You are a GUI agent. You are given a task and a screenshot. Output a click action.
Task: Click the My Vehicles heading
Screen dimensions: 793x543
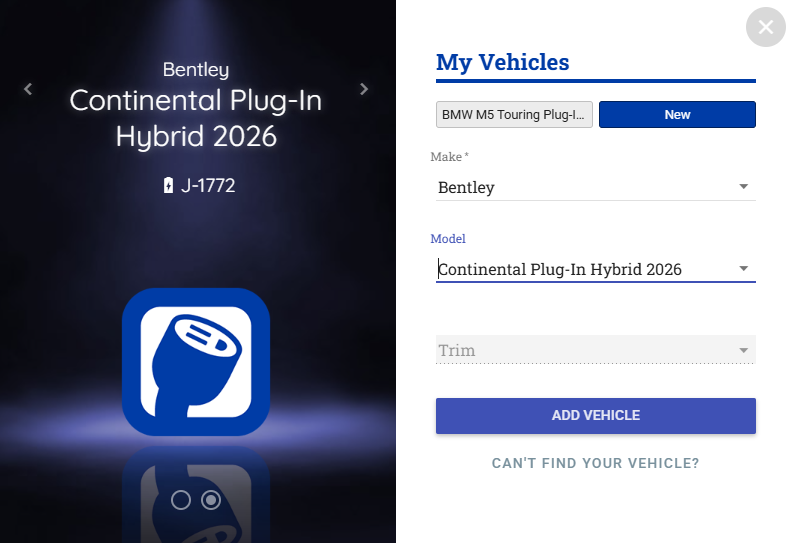(503, 62)
